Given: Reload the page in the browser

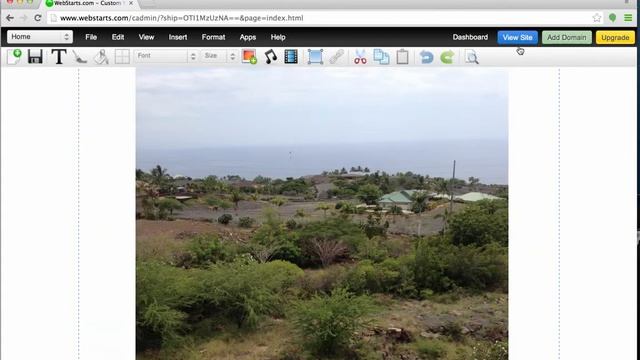Looking at the screenshot, I should click(x=38, y=18).
